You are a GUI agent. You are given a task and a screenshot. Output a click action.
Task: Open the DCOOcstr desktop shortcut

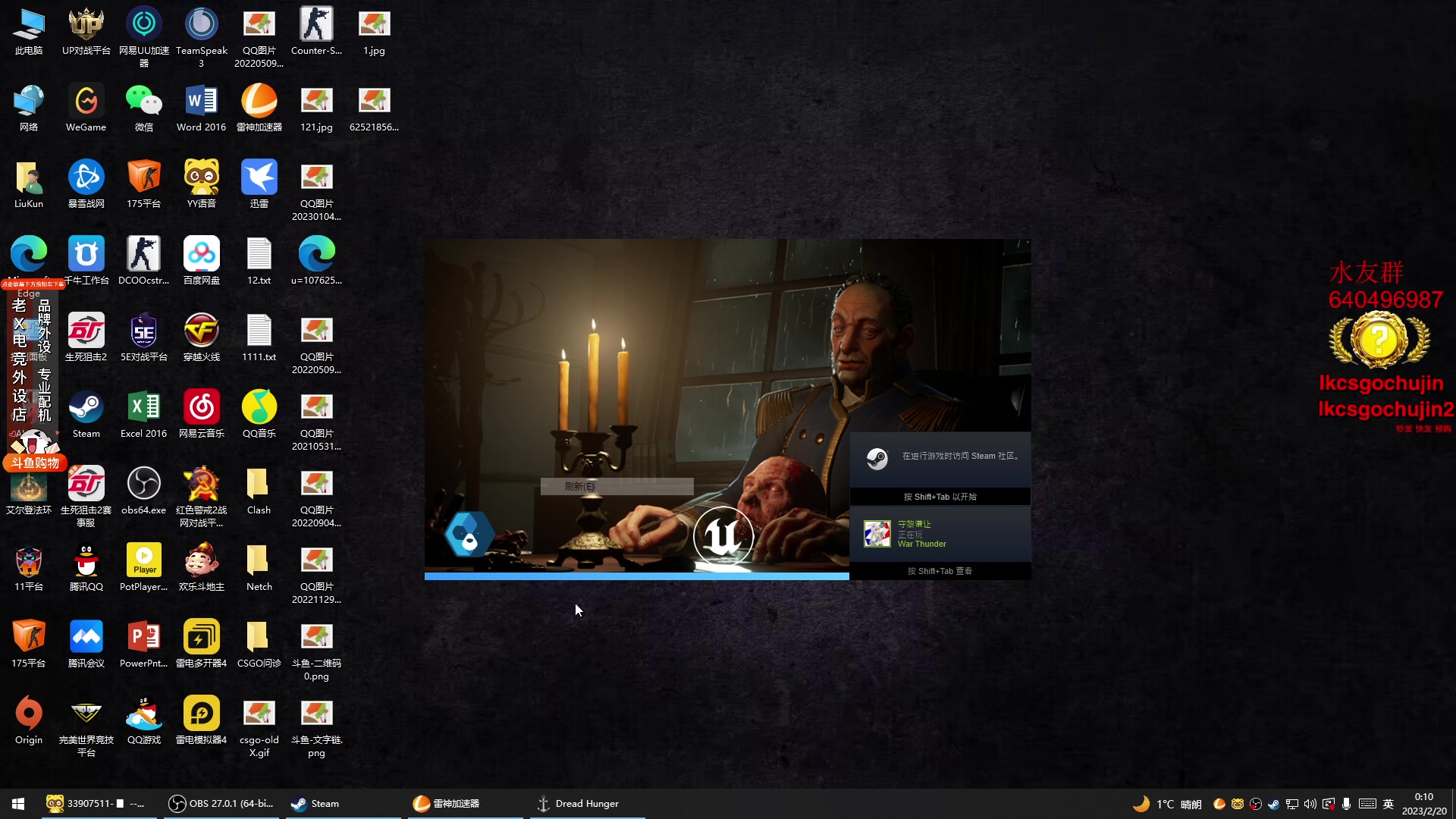(144, 261)
